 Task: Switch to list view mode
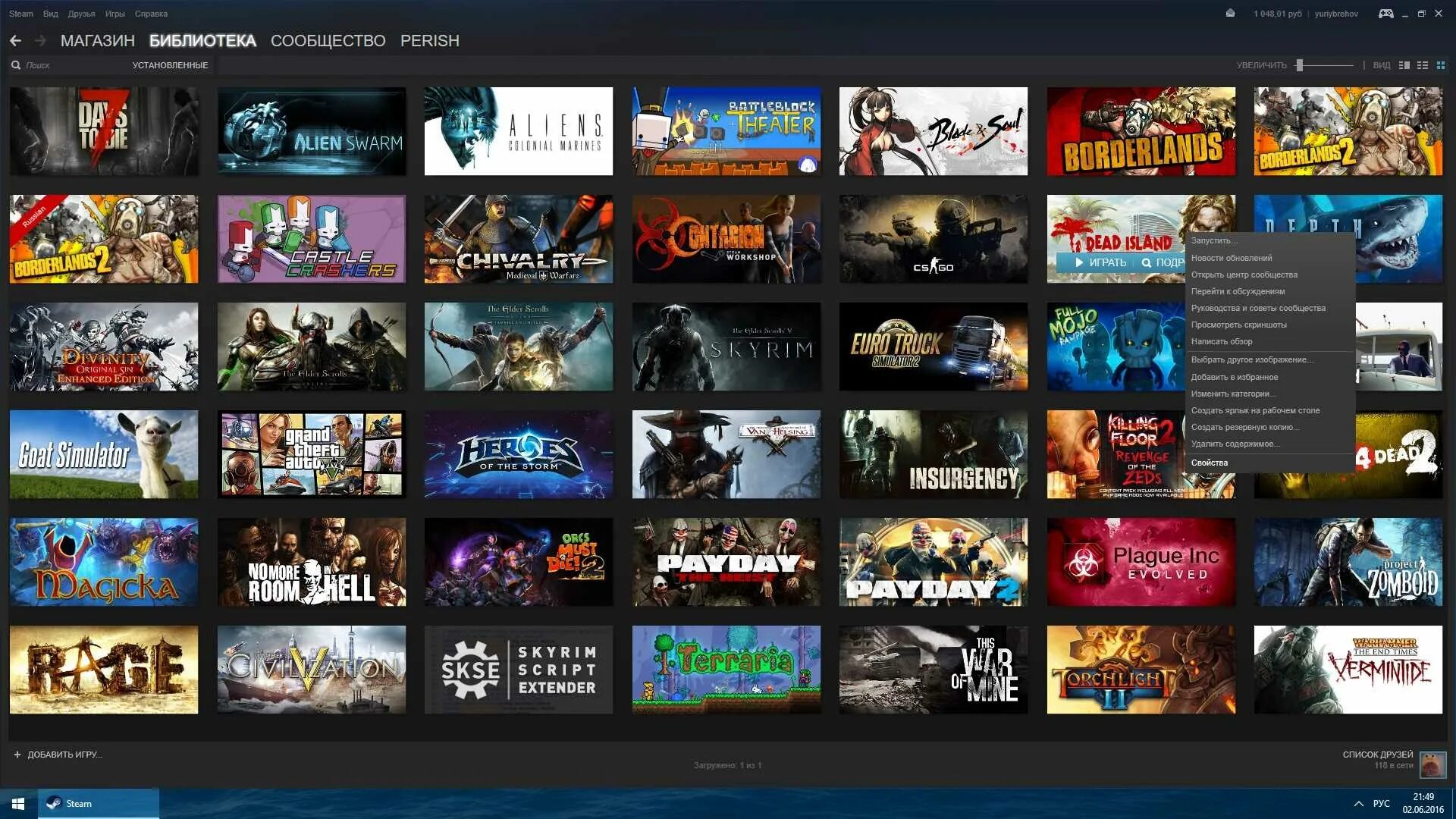click(1423, 65)
